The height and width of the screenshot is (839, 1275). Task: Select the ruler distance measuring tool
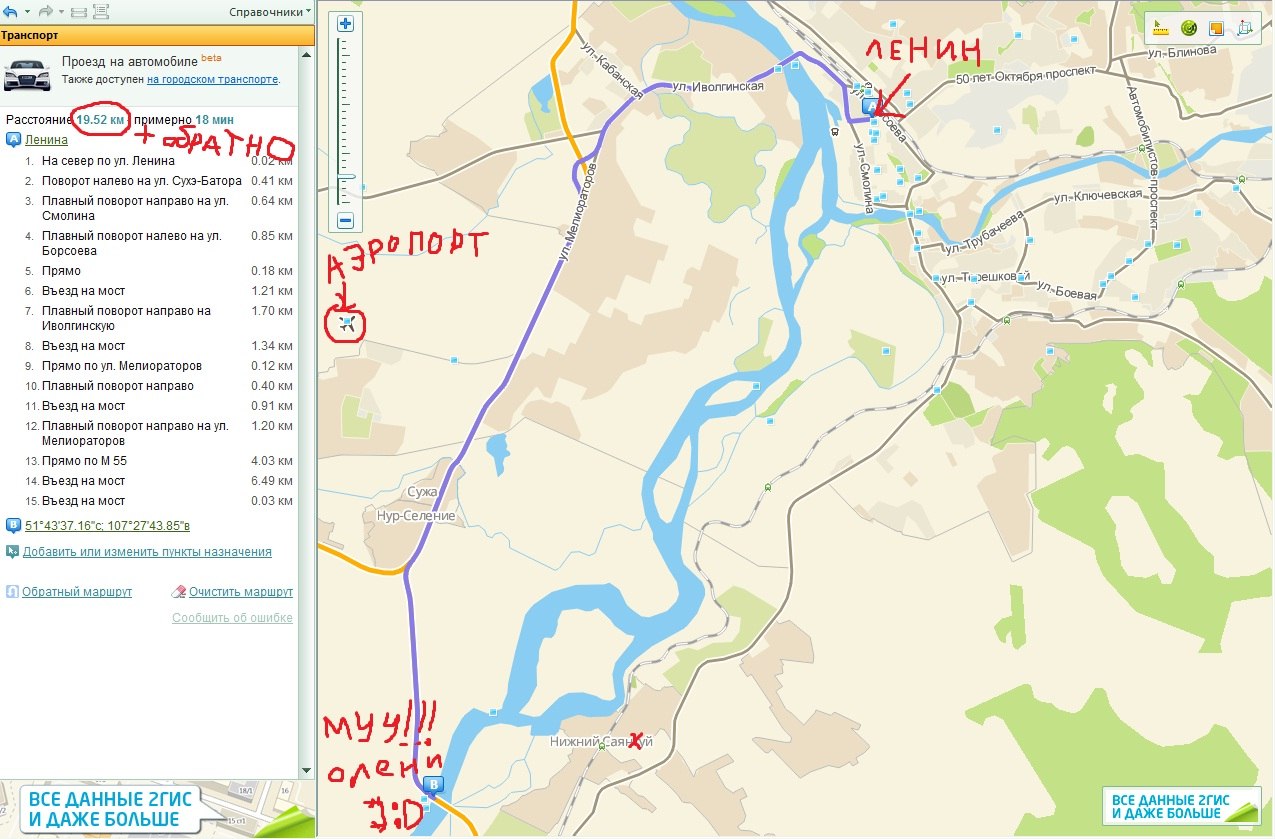[1161, 28]
